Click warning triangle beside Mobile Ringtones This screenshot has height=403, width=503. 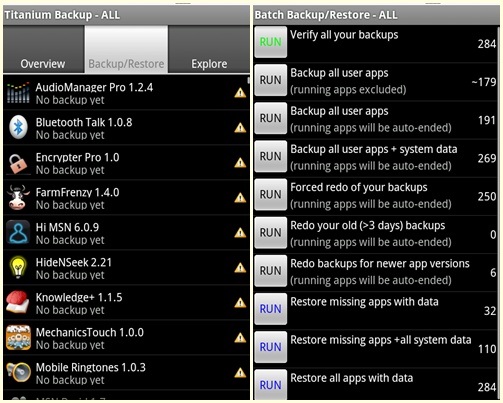[240, 373]
